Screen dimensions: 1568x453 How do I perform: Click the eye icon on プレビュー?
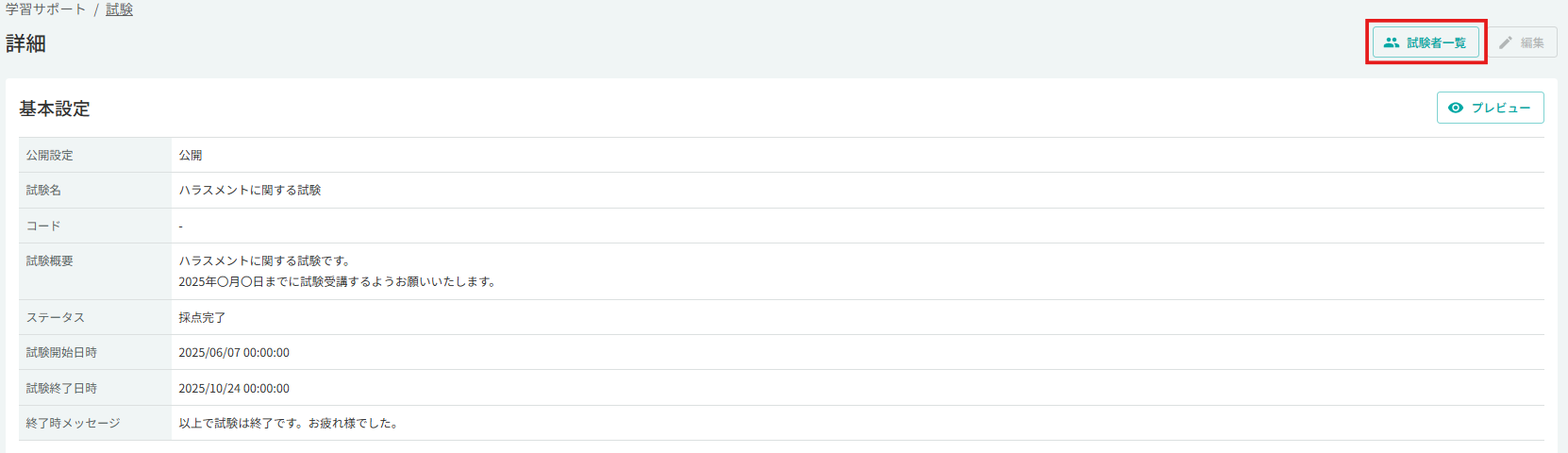[1456, 108]
